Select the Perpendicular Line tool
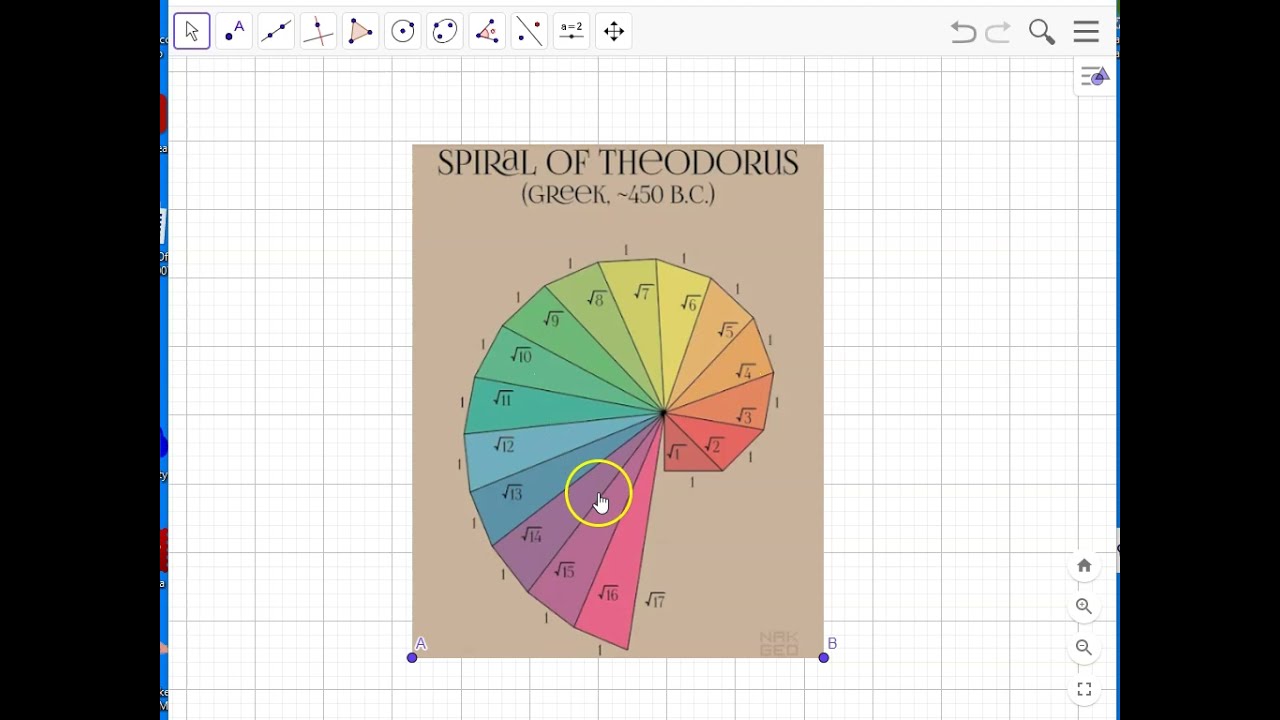1280x720 pixels. coord(318,31)
